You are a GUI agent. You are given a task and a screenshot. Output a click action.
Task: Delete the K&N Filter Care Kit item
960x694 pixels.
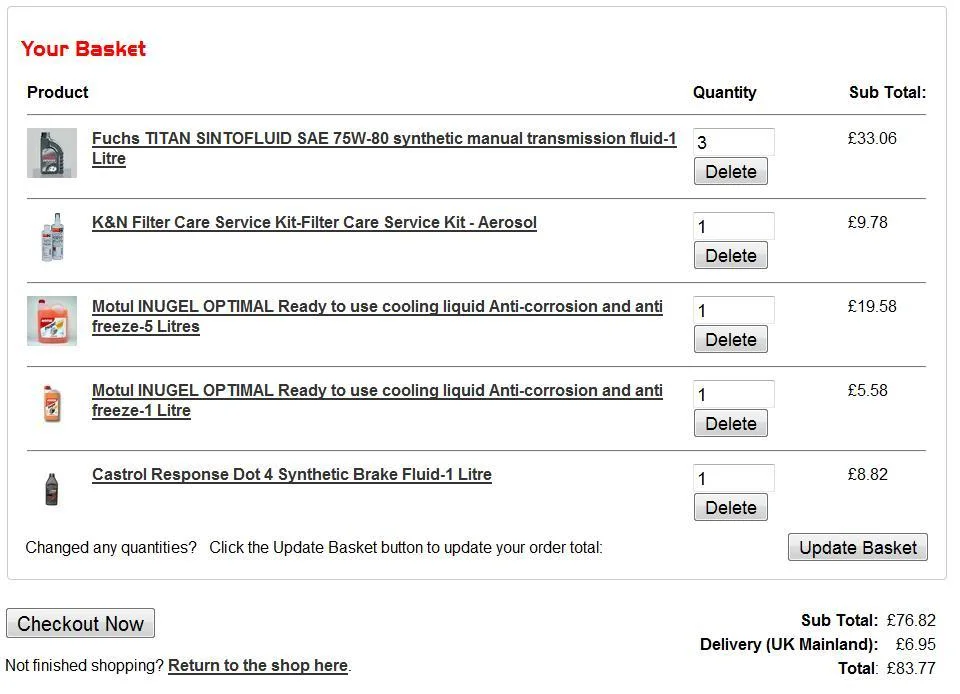(730, 255)
